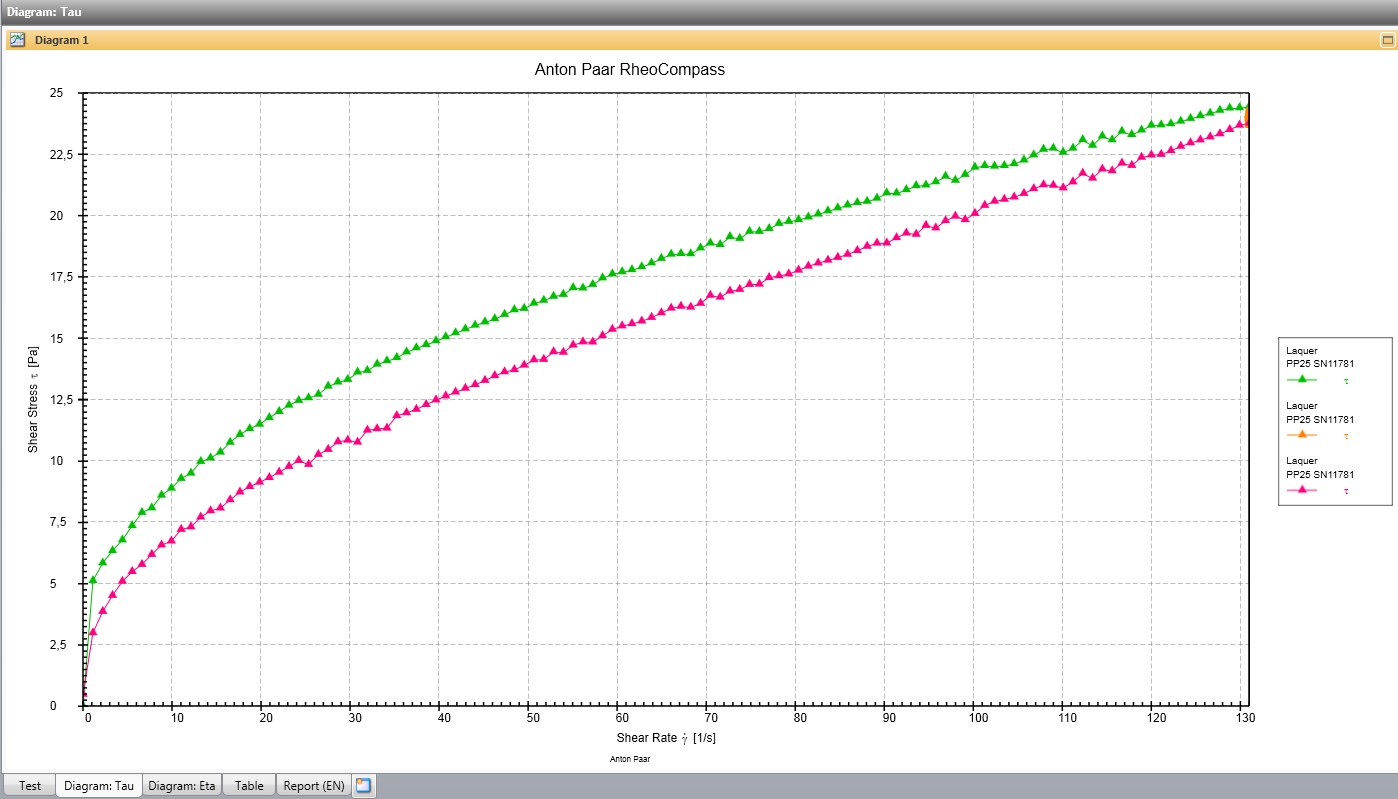Switch to the Table tab
Viewport: 1398px width, 799px height.
point(249,786)
